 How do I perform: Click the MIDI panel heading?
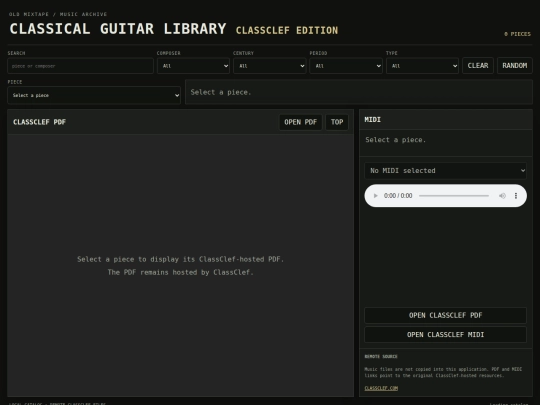tap(373, 120)
